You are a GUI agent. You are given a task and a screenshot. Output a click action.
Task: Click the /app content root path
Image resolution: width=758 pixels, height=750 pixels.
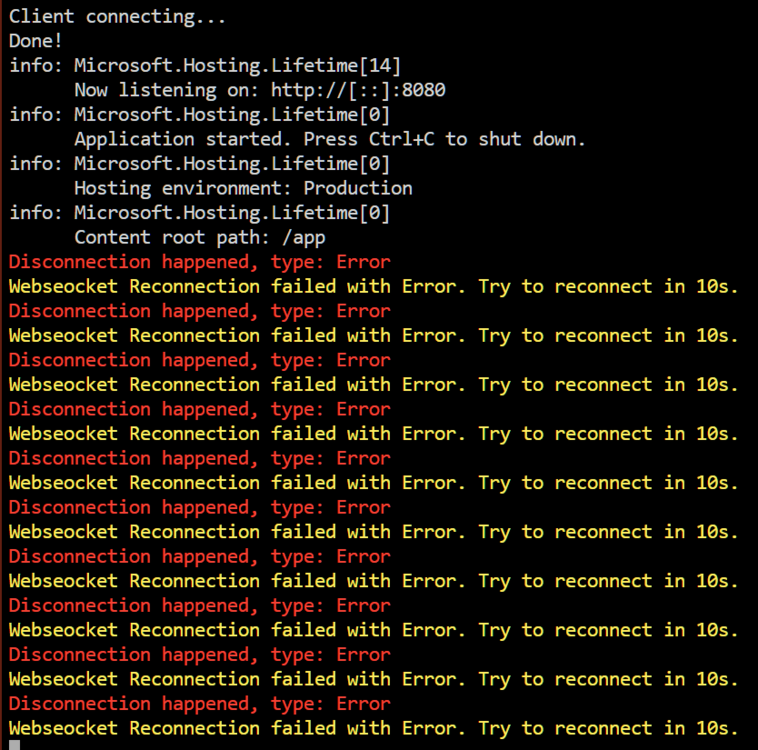coord(304,237)
